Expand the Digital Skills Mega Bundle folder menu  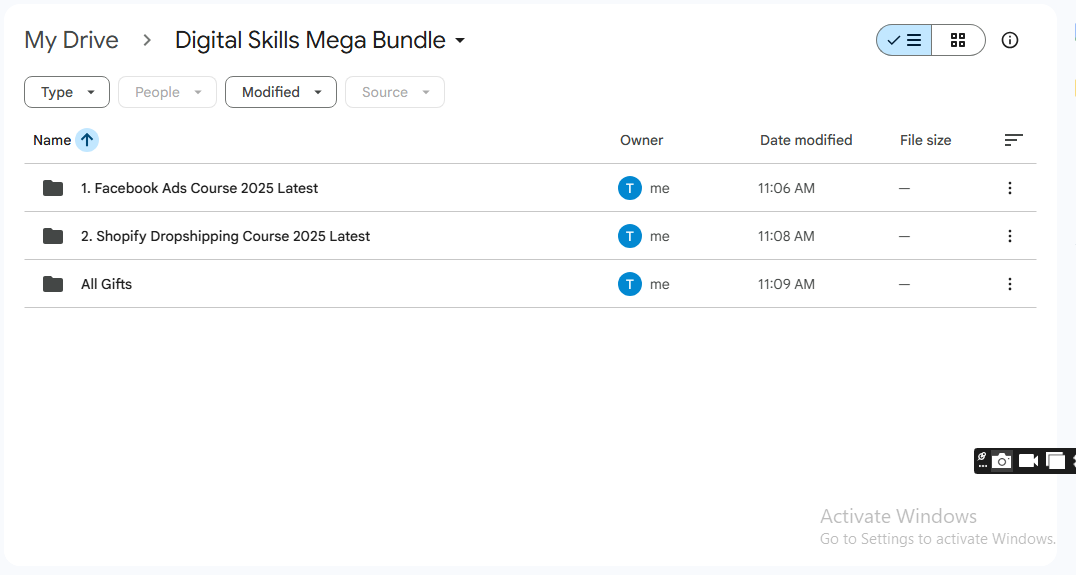[460, 40]
